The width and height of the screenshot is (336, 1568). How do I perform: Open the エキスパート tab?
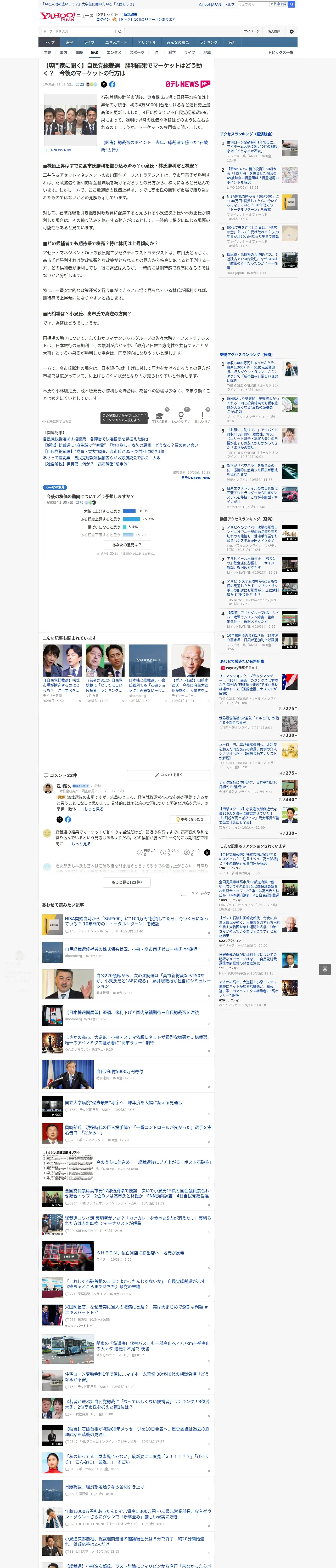coord(116,43)
